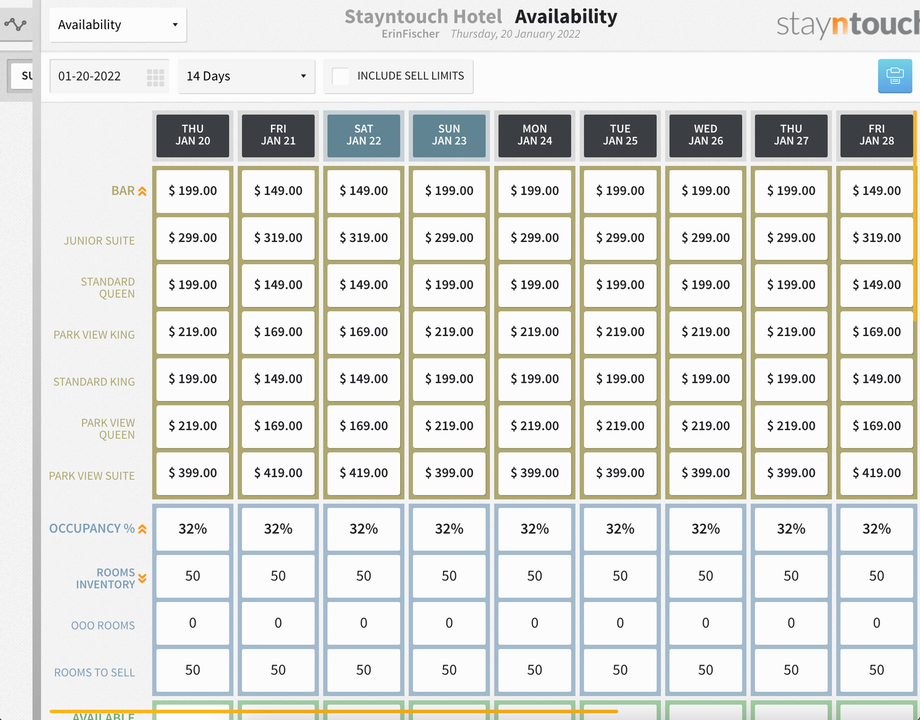Click Park View Suite $419.00 for Fri Jan 28
Screen dimensions: 920x720
(x=877, y=472)
